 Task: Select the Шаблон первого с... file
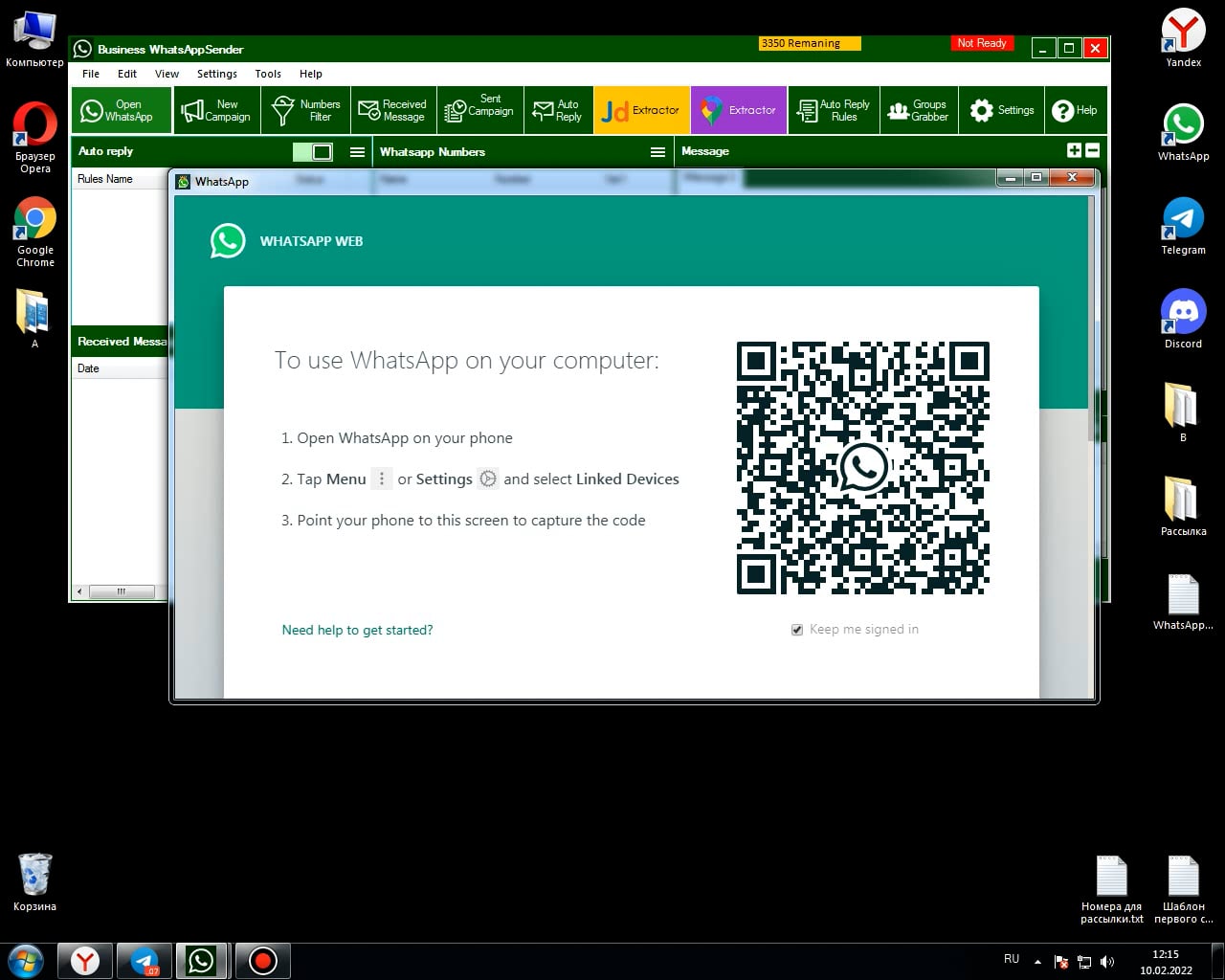pos(1184,890)
